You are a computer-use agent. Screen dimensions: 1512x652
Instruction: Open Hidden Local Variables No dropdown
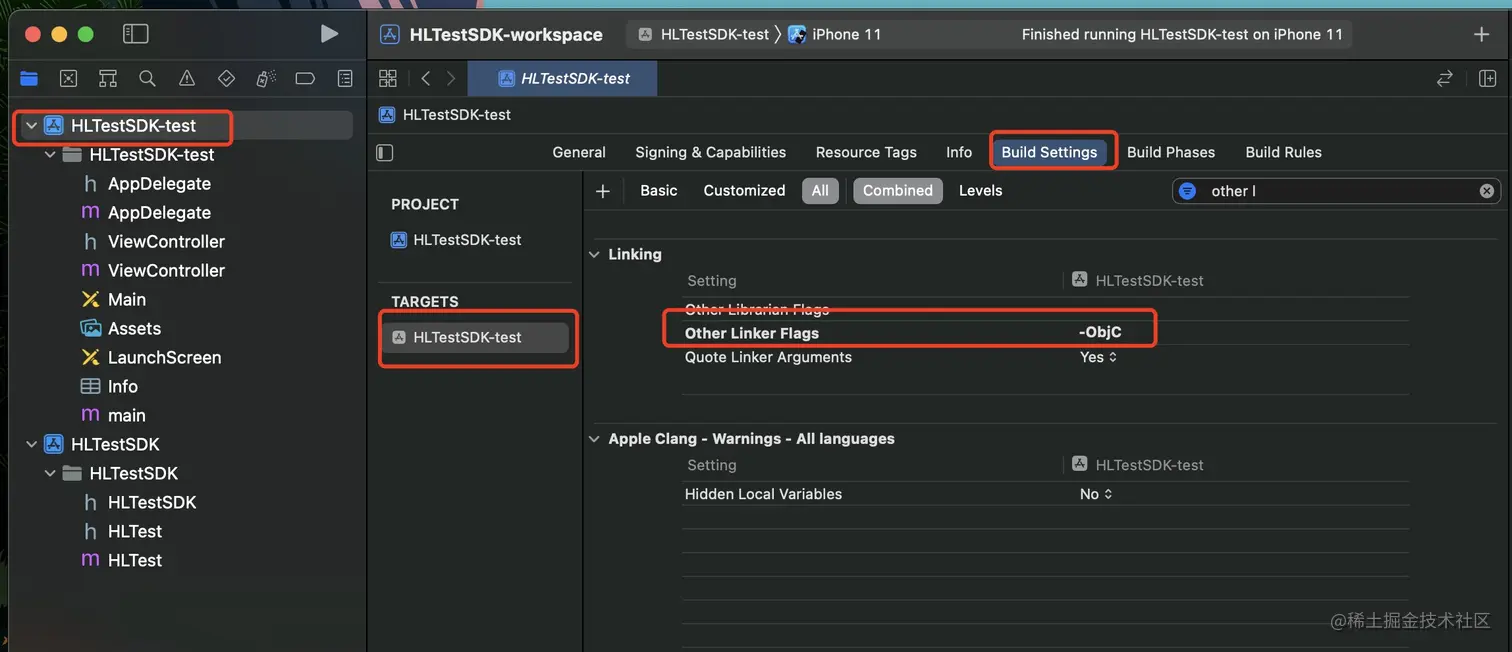tap(1096, 494)
